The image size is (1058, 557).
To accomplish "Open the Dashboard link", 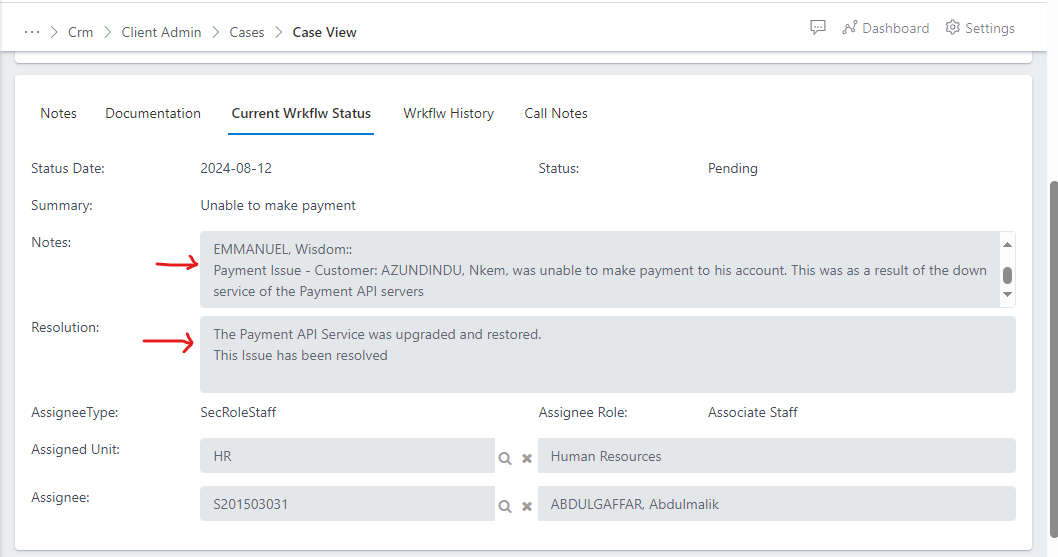I will pyautogui.click(x=885, y=28).
